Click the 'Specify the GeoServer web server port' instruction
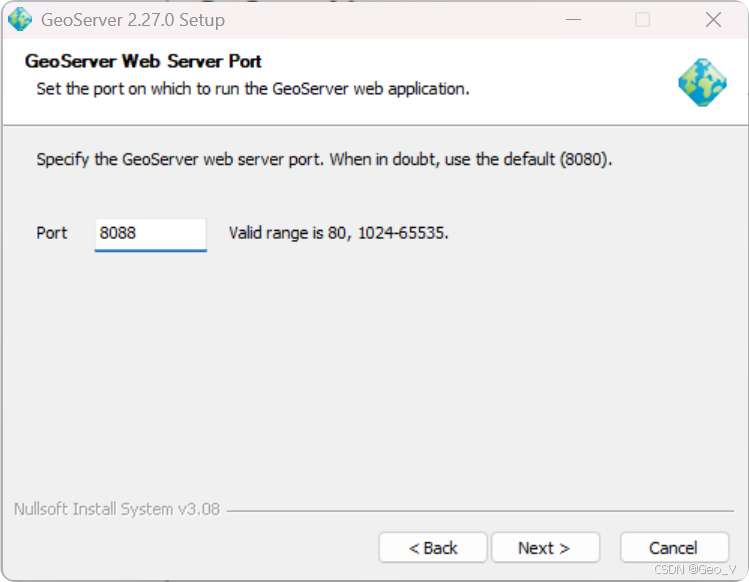Screen dimensions: 749x582 324,160
